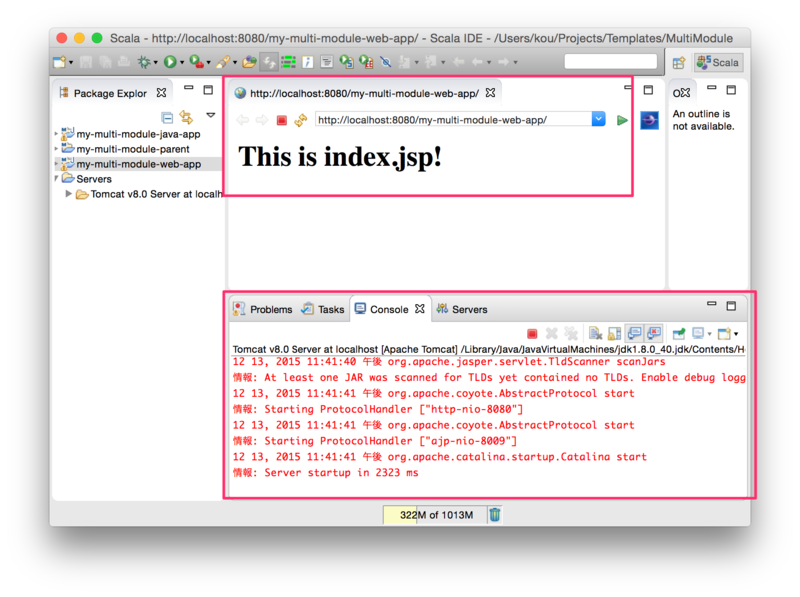Click the Open Type folder icon
The height and width of the screenshot is (597, 800).
click(x=249, y=62)
